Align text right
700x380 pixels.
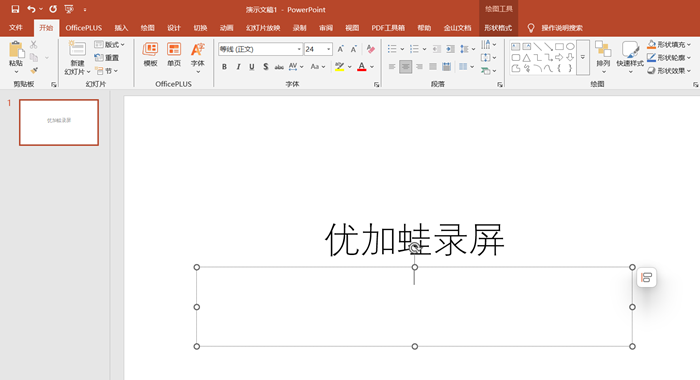419,67
